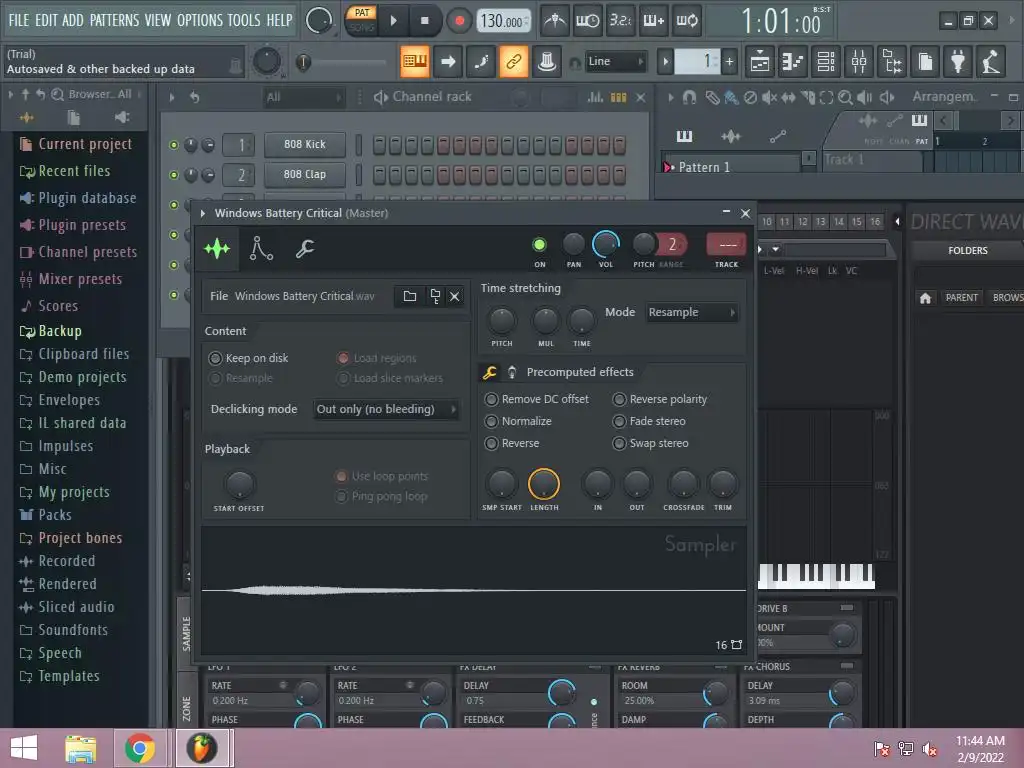
Task: Open FL Studio from the Windows taskbar
Action: [x=202, y=748]
